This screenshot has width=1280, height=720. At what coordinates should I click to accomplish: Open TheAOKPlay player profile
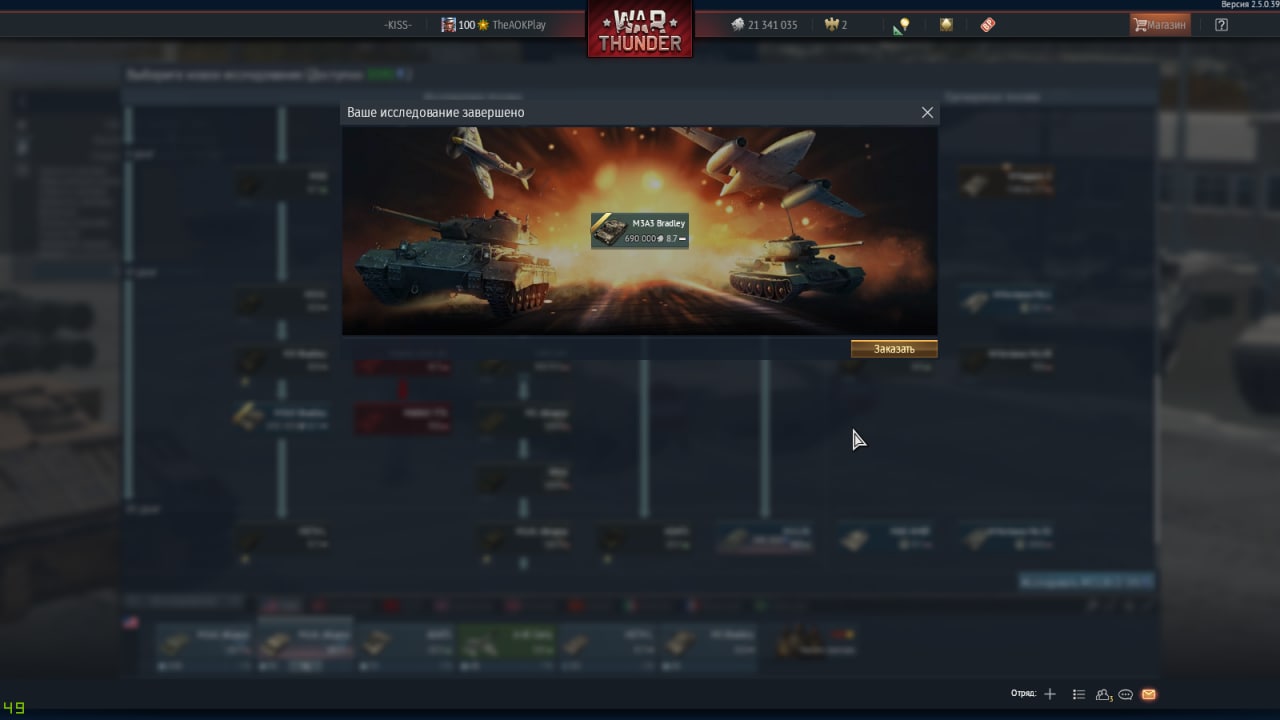tap(519, 25)
